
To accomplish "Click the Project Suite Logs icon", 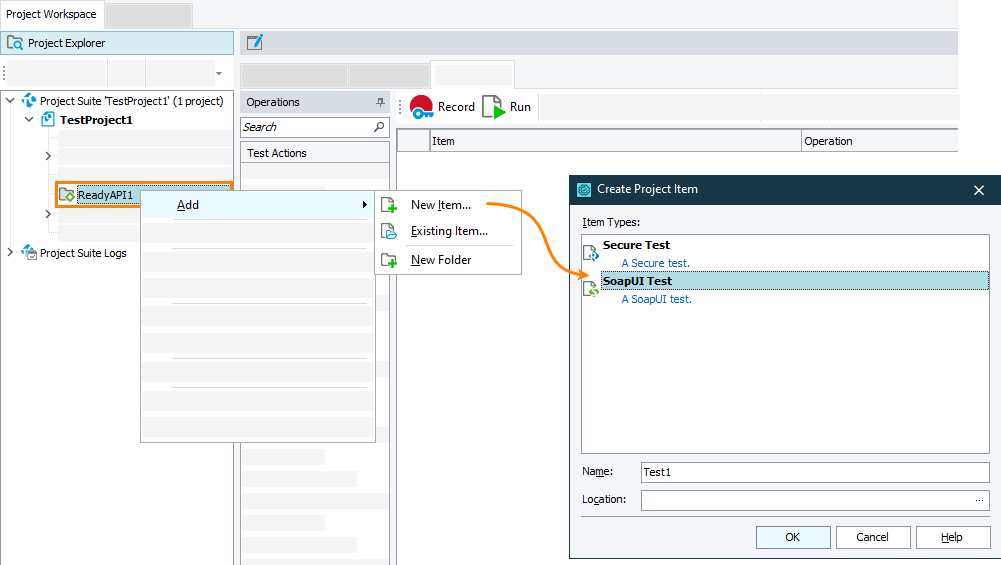I will pyautogui.click(x=29, y=253).
